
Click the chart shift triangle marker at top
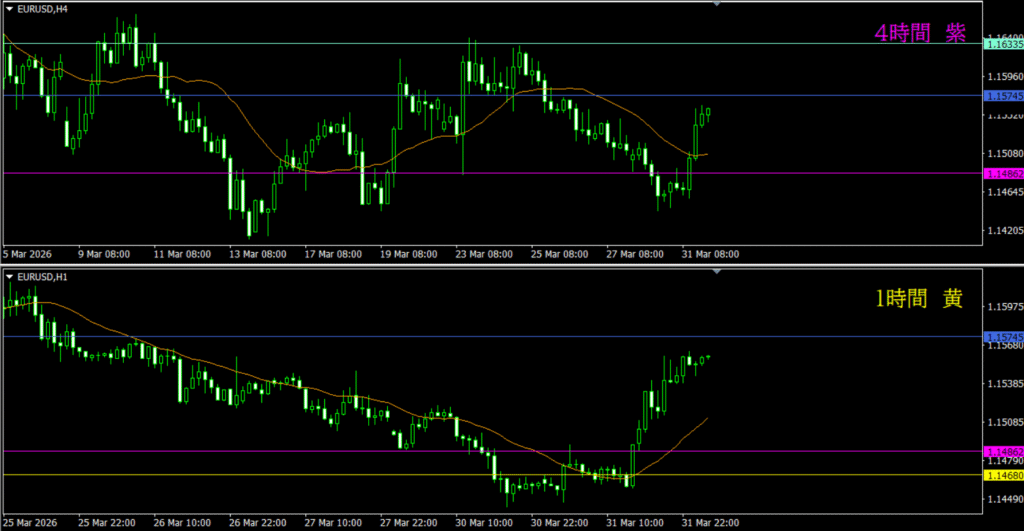point(716,4)
